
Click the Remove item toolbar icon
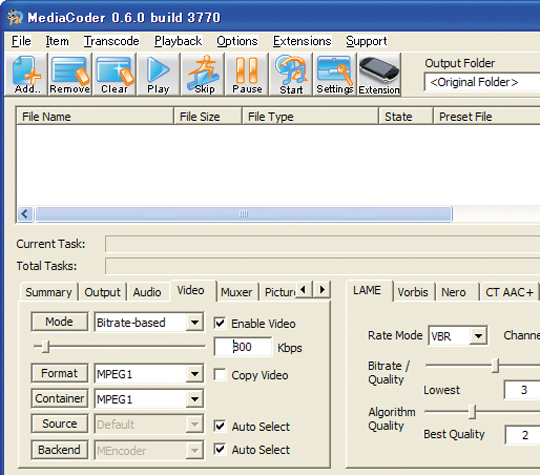[70, 74]
